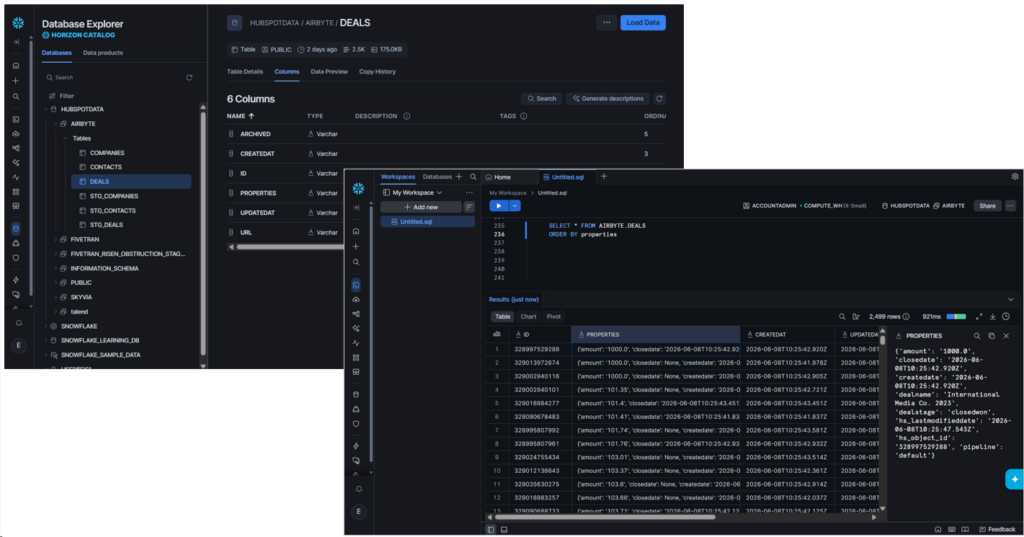Viewport: 1024px width, 537px height.
Task: Refresh the 6 Columns list
Action: (x=660, y=99)
